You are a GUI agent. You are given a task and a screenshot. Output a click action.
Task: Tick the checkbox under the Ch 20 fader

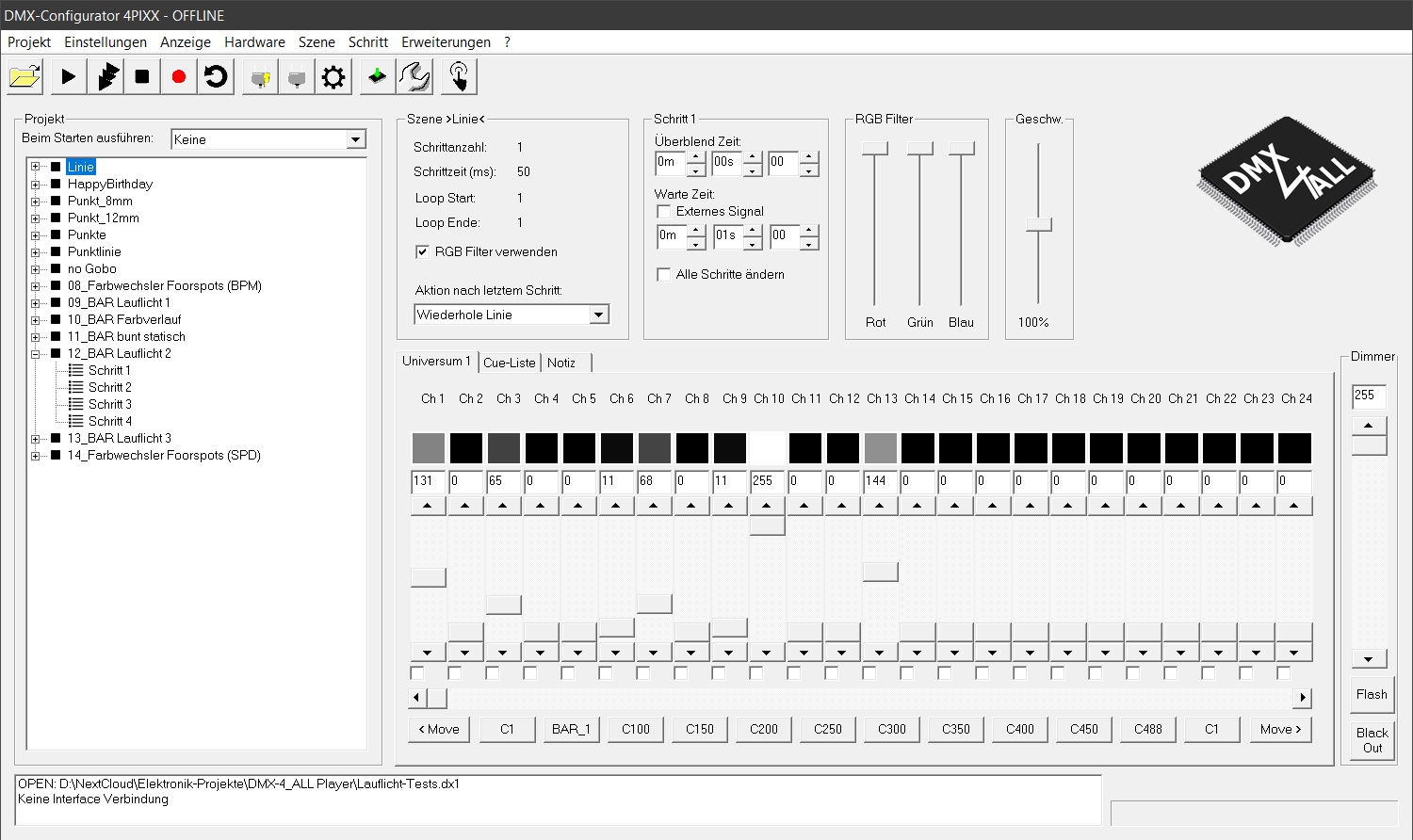[1133, 673]
